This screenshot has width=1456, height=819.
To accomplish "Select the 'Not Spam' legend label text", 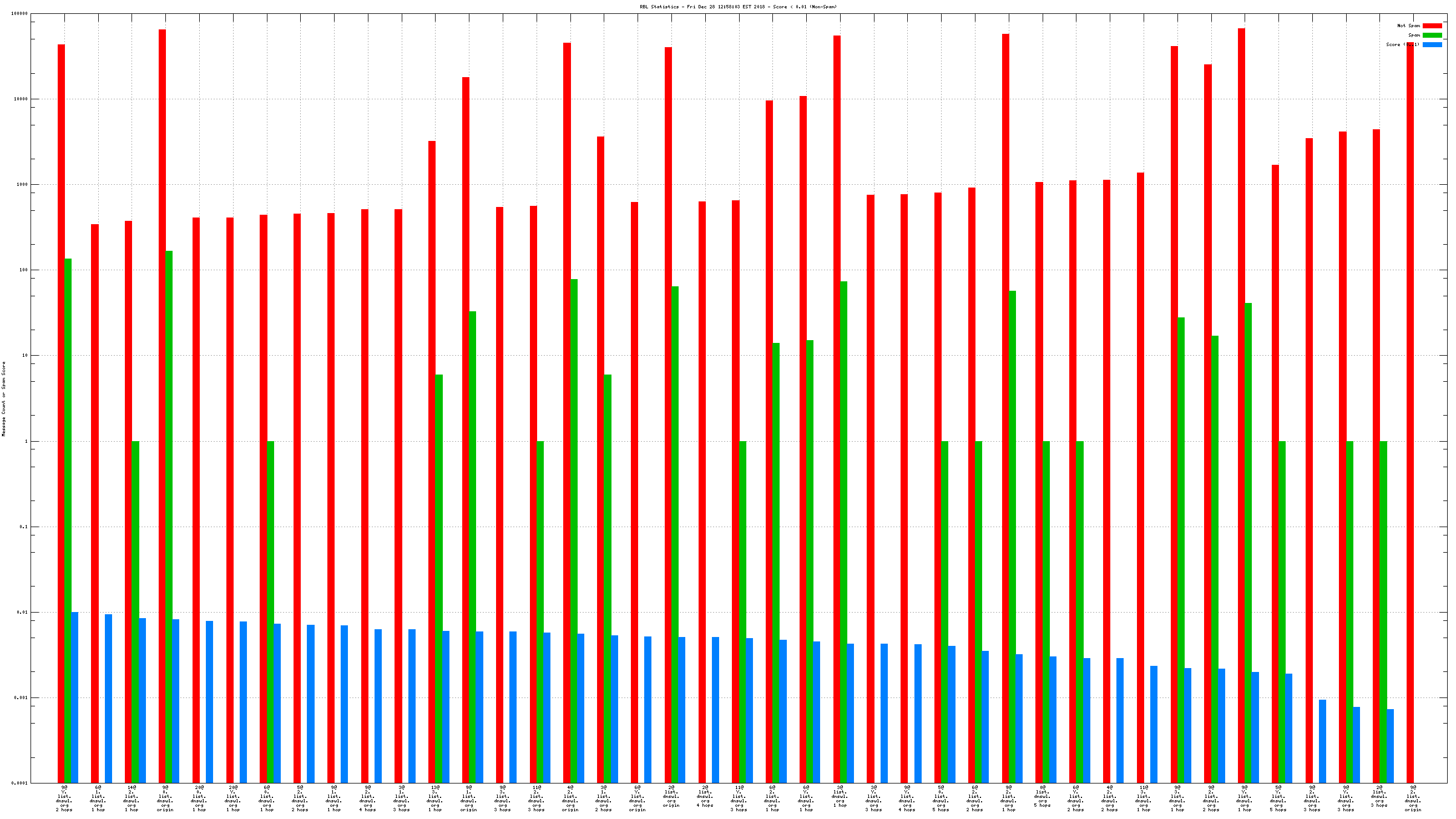I will [1408, 26].
